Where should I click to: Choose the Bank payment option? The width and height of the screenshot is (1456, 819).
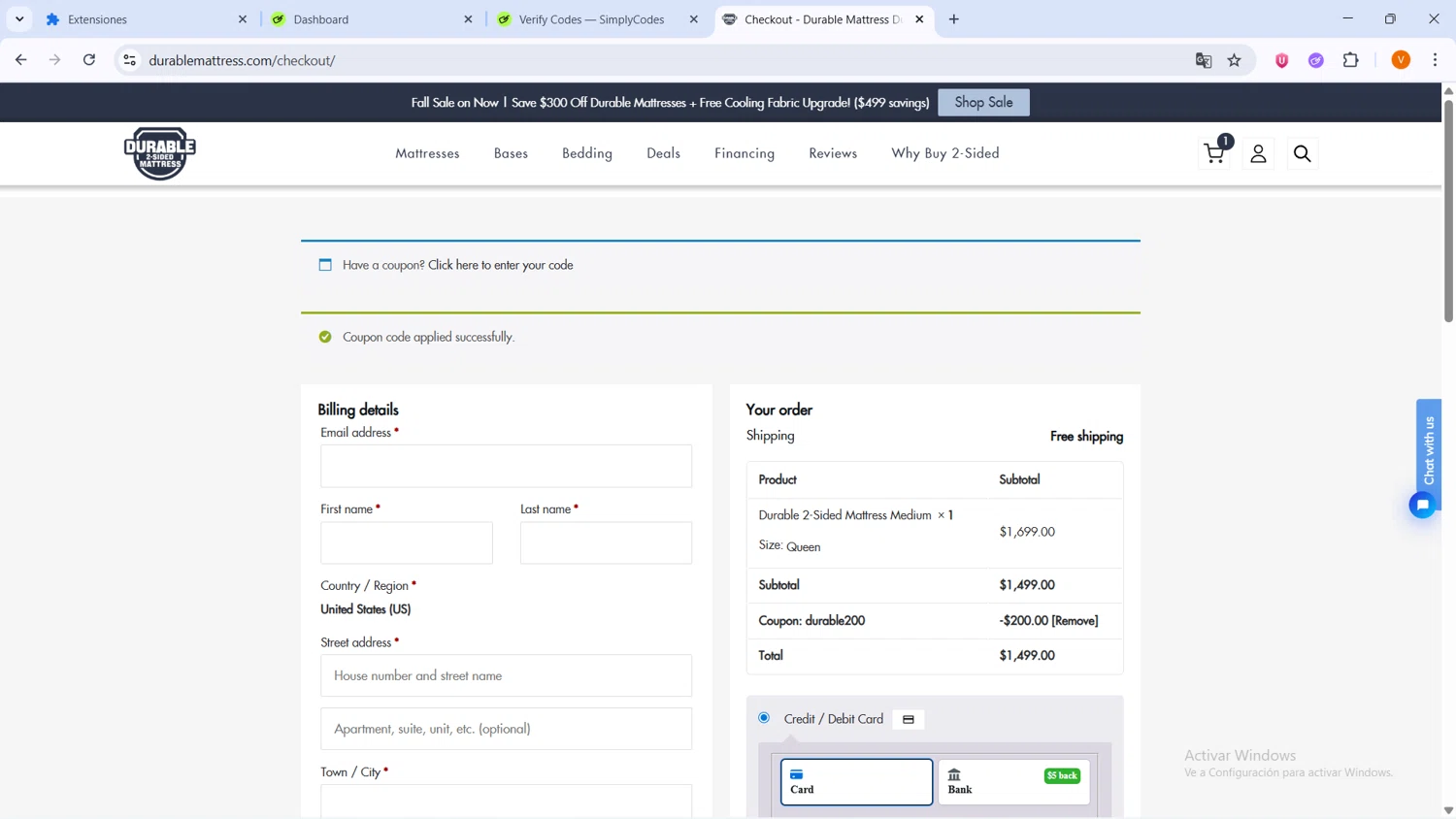1013,782
